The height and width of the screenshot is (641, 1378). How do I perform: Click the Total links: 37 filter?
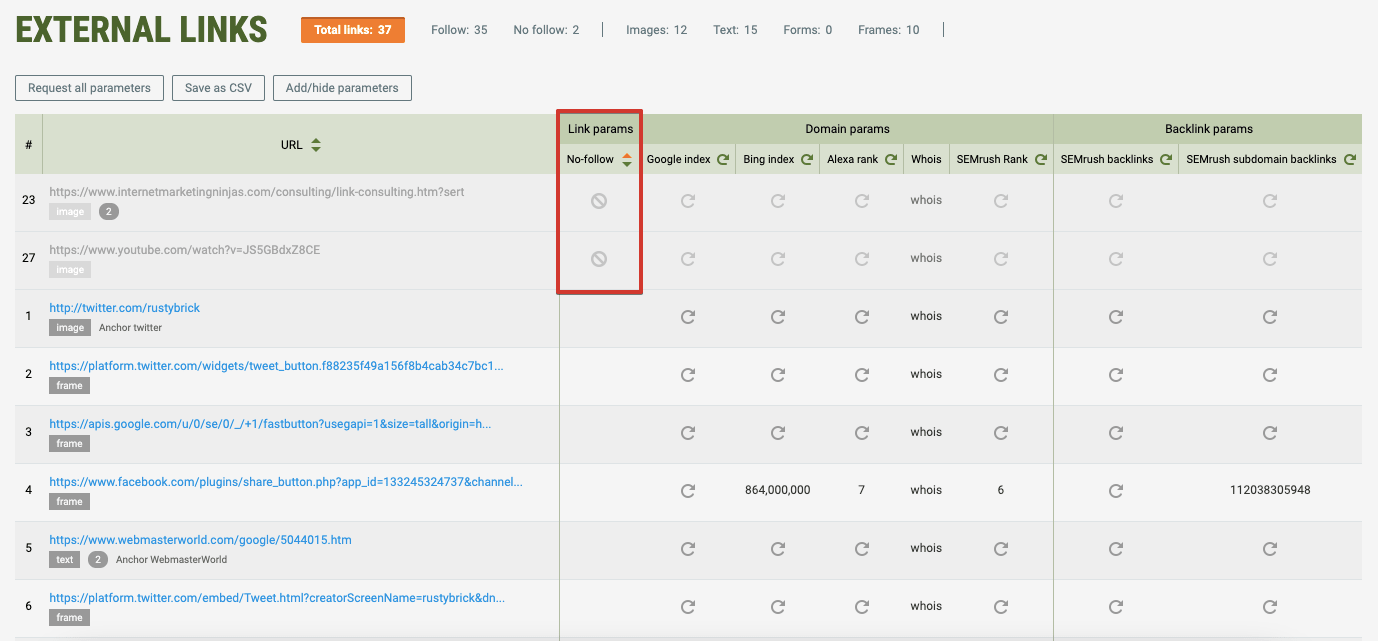pyautogui.click(x=353, y=30)
